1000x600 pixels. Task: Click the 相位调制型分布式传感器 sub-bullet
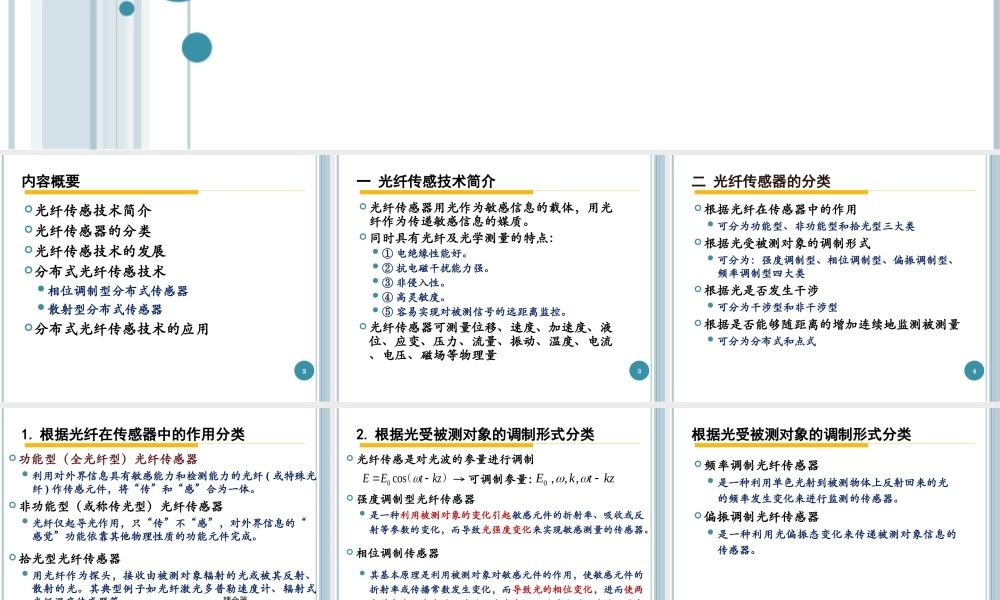coord(118,291)
